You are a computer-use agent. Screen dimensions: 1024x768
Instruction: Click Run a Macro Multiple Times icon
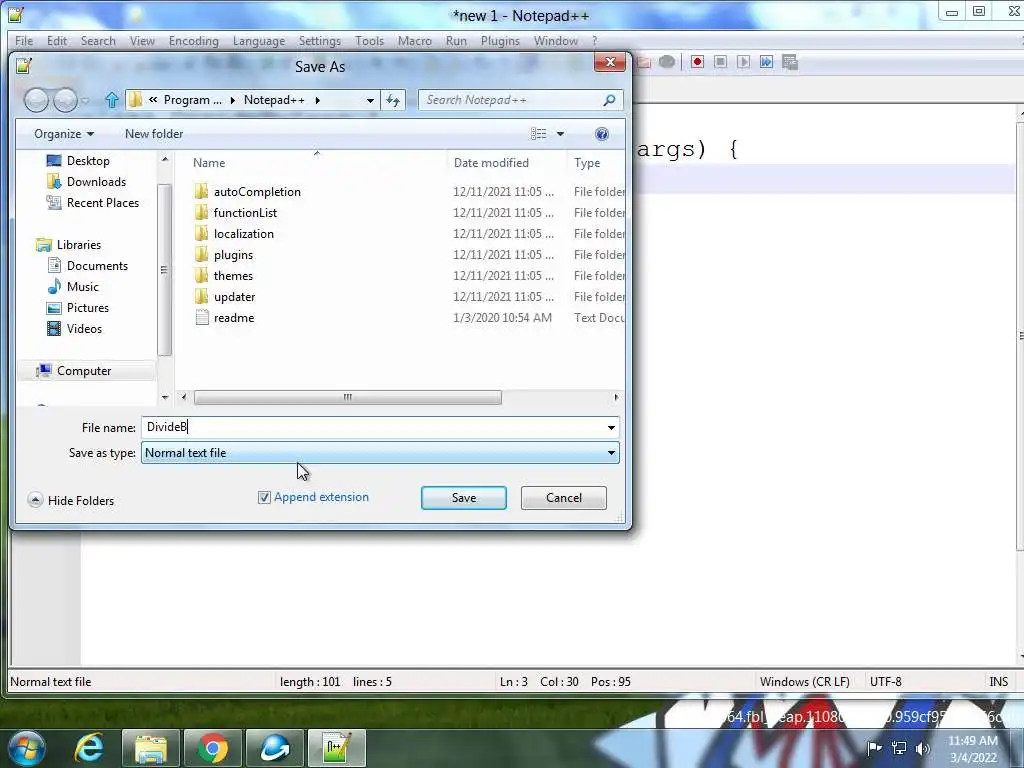(x=766, y=62)
